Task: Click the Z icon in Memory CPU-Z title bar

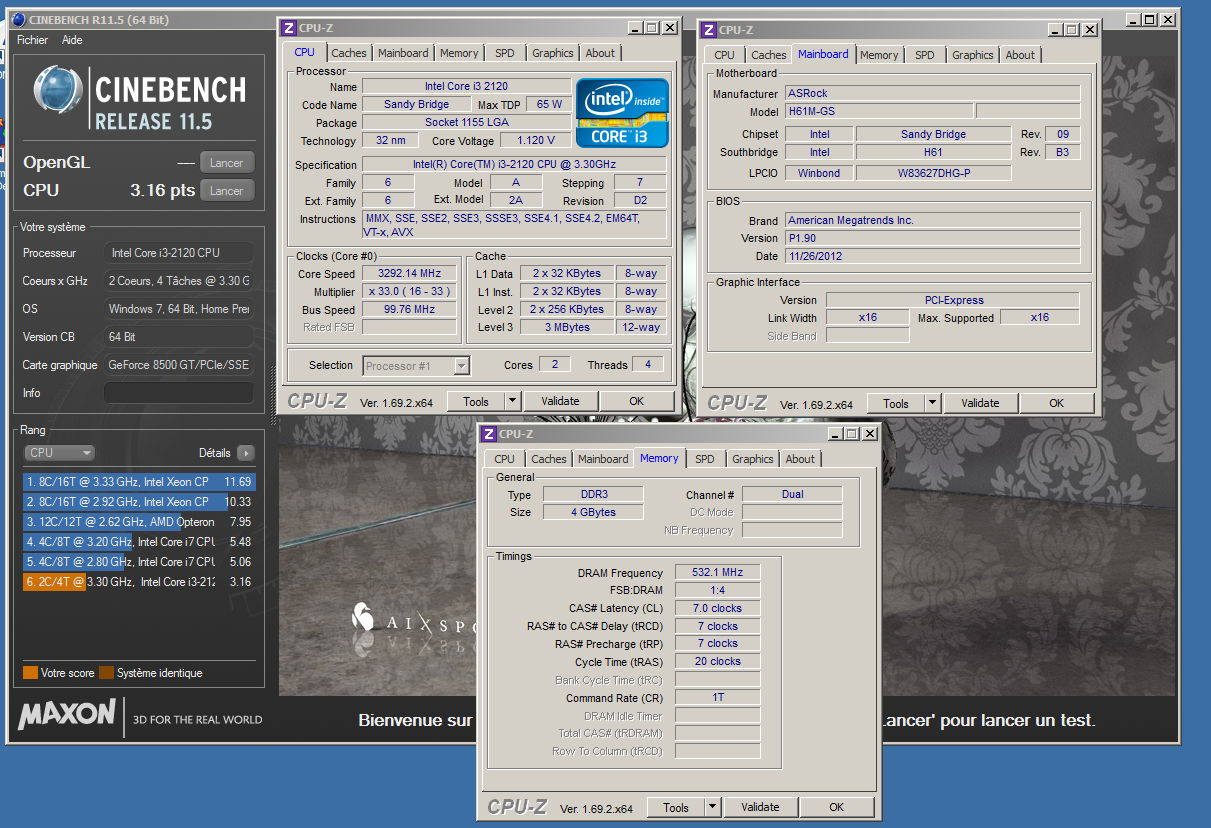Action: [489, 434]
